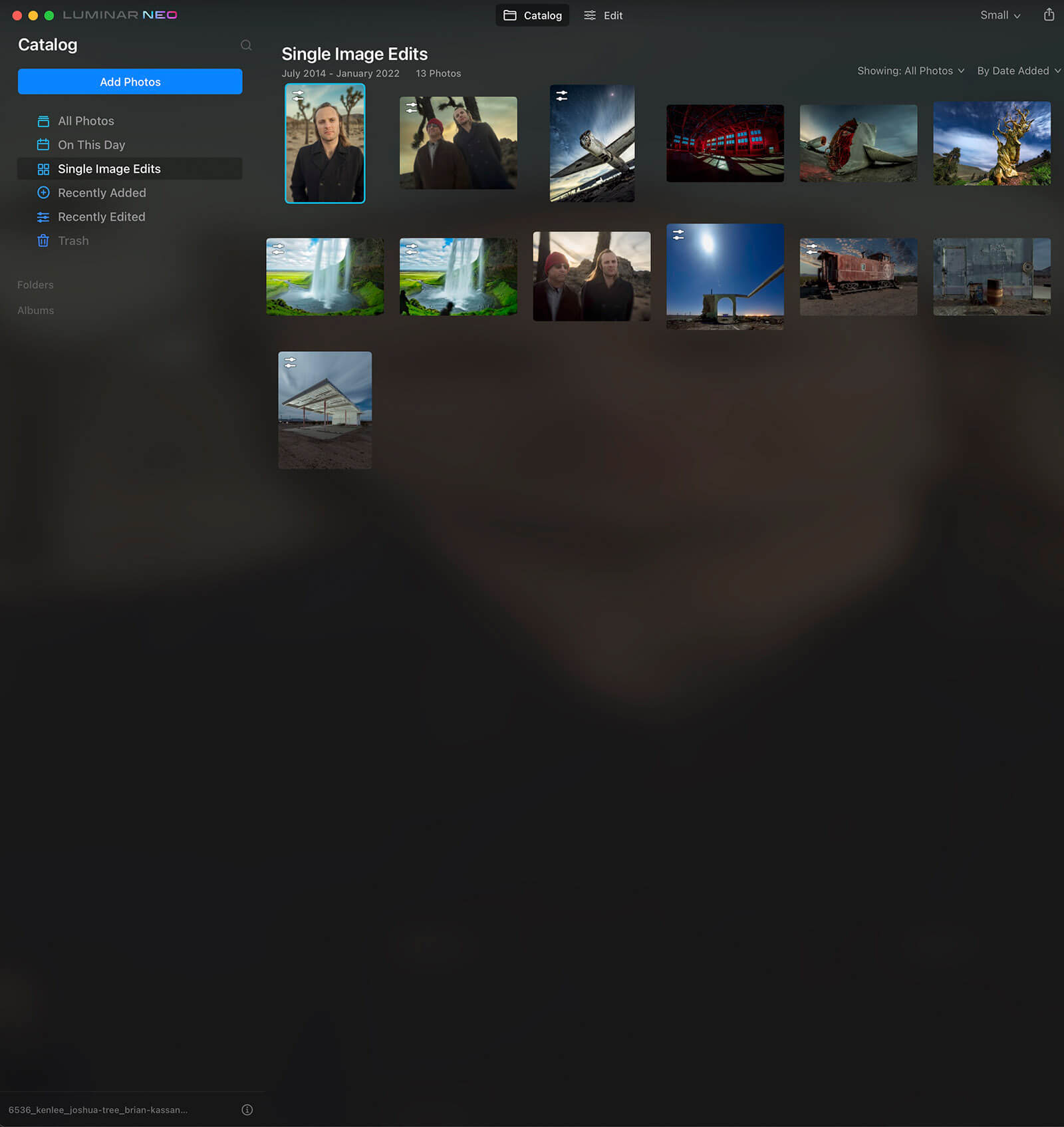Select the gas station canopy photo
The image size is (1064, 1127).
(325, 410)
